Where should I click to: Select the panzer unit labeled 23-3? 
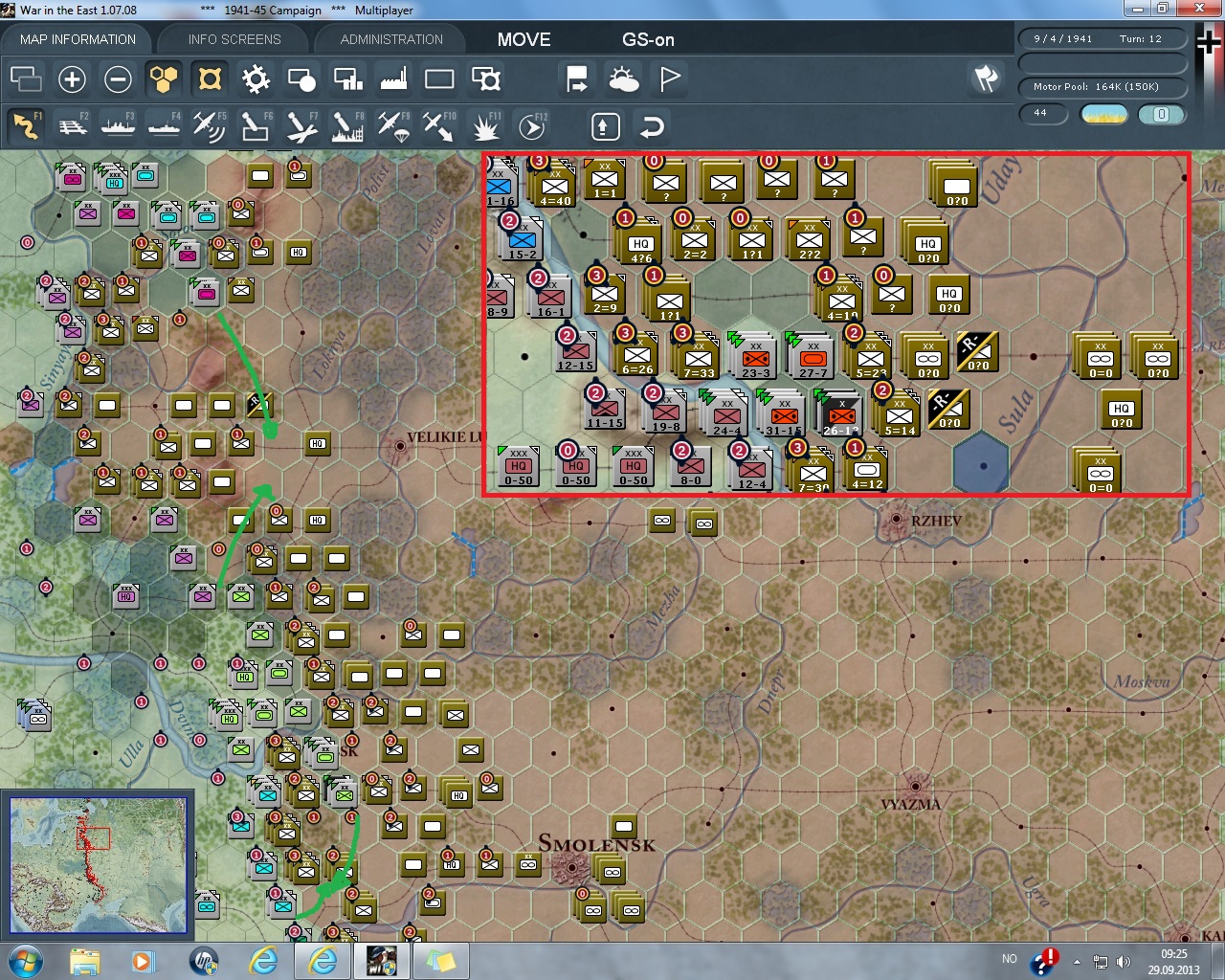(x=755, y=359)
